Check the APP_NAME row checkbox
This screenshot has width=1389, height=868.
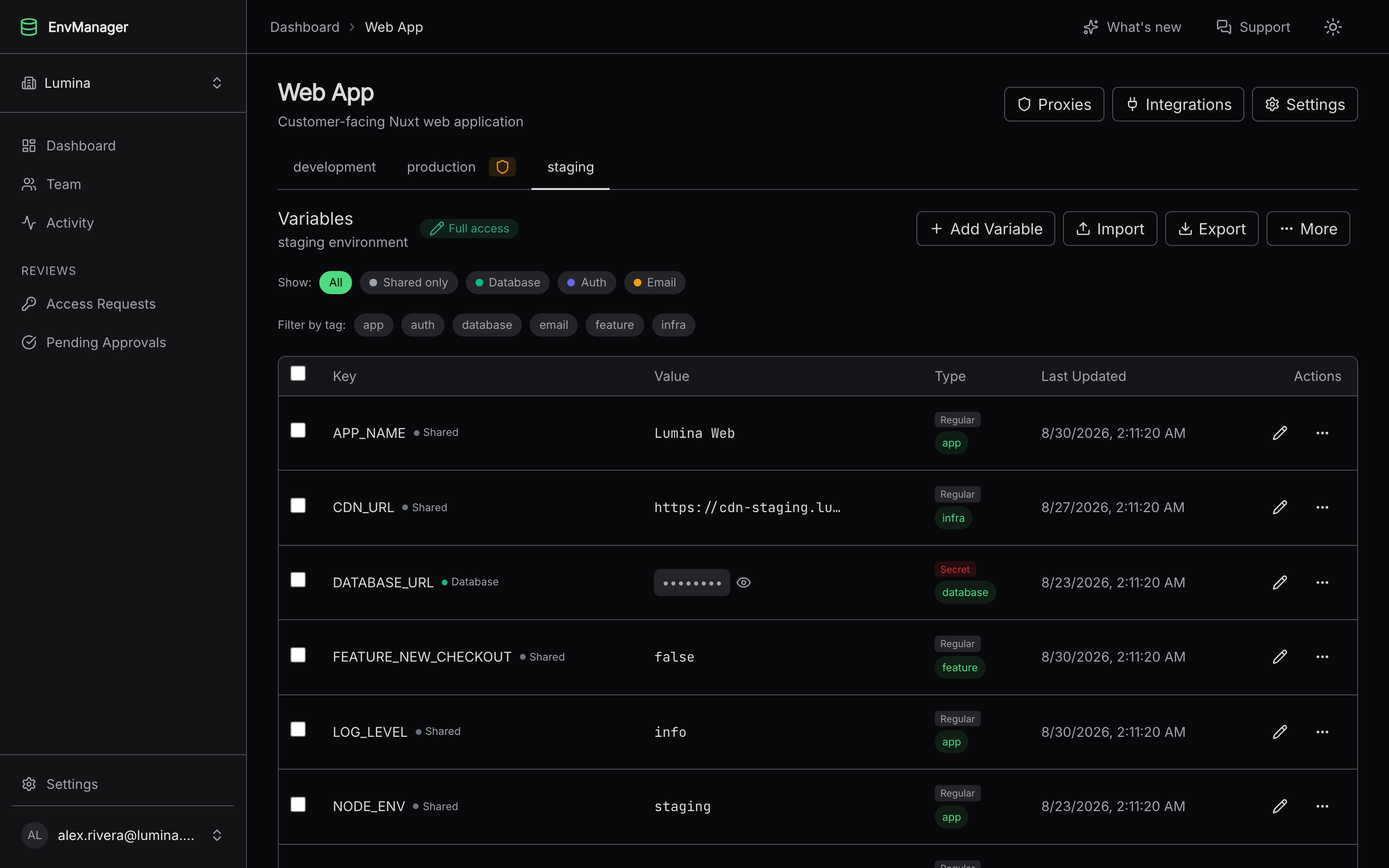pyautogui.click(x=298, y=430)
